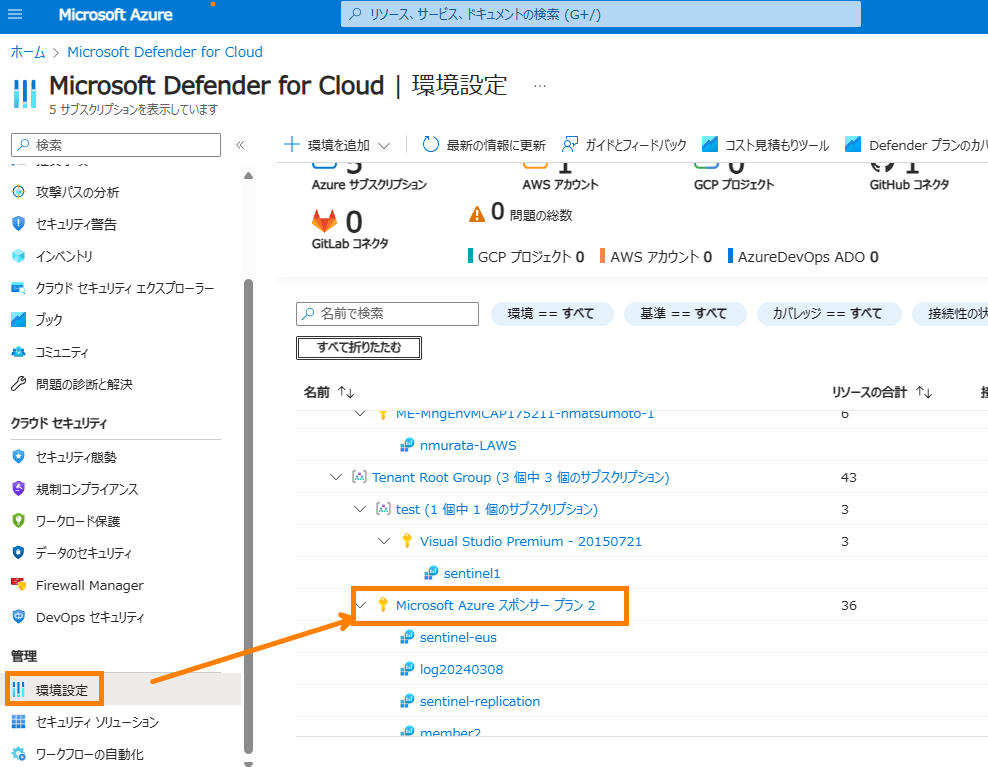Click the top Azure search bar
This screenshot has width=988, height=767.
click(x=600, y=14)
